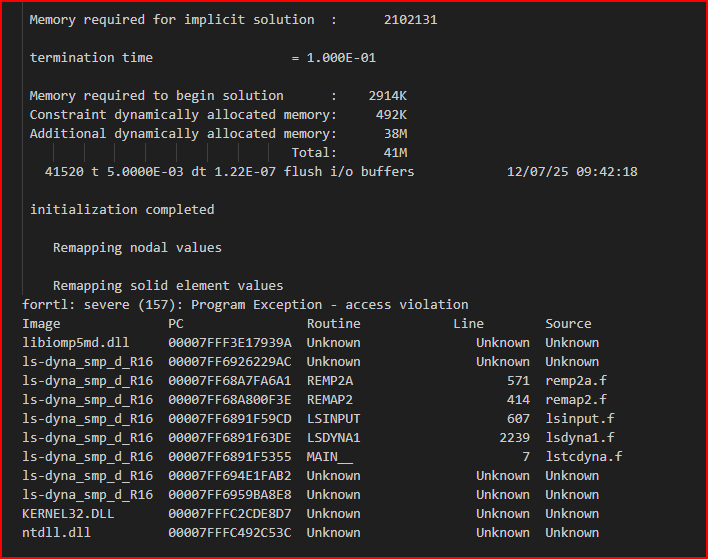Click the 'Image' column header
This screenshot has height=559, width=708.
coord(41,323)
